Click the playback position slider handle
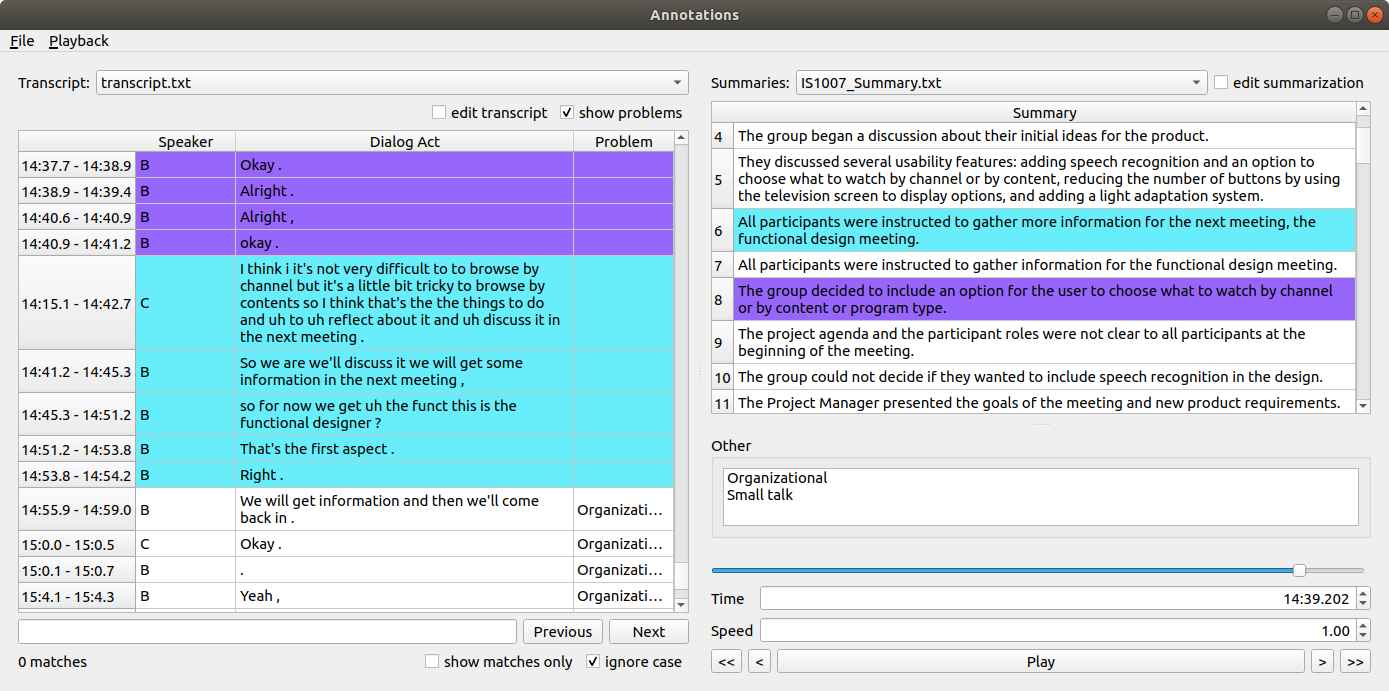 [x=1299, y=570]
